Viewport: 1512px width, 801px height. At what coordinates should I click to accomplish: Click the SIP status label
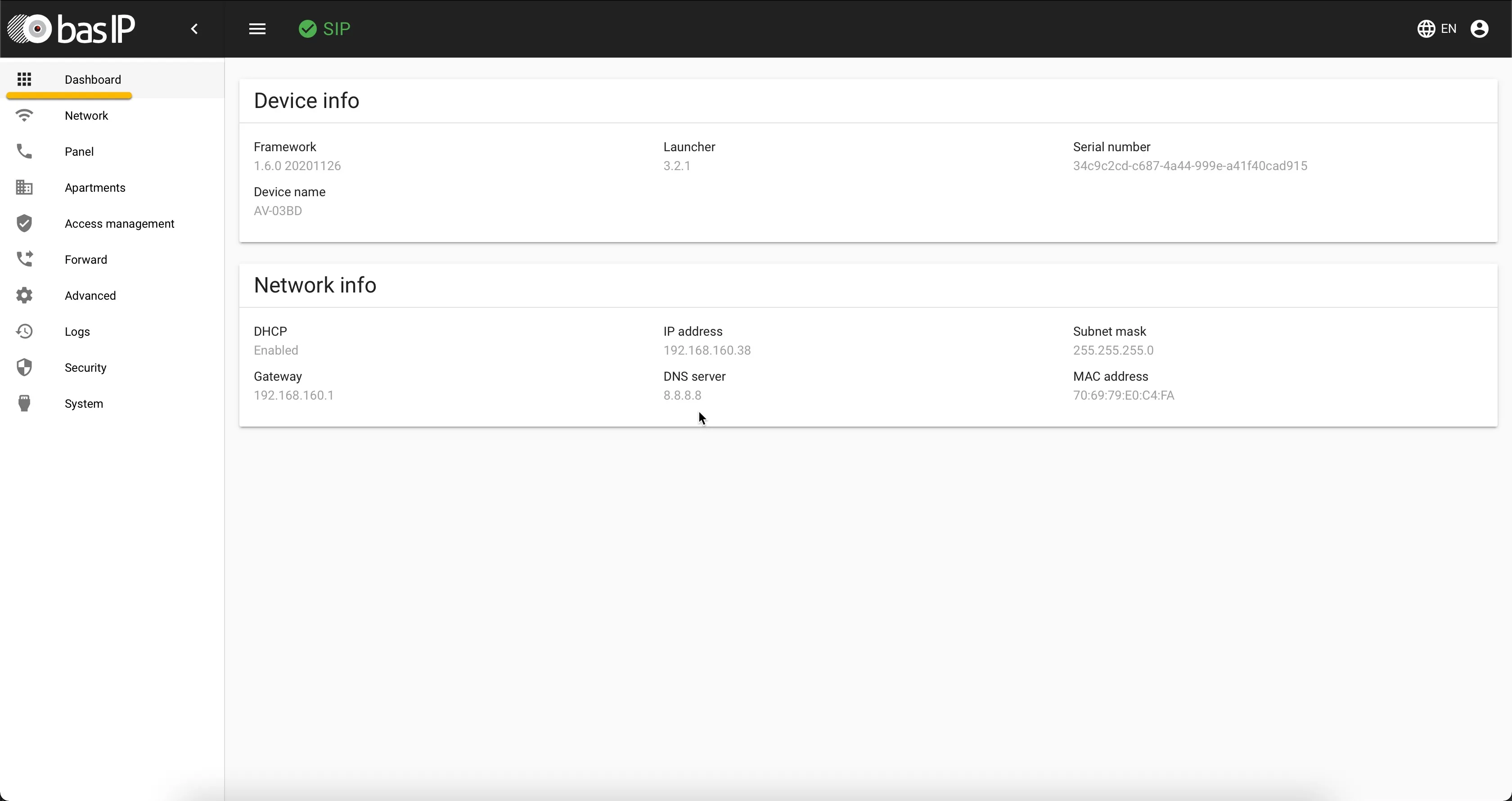[337, 29]
